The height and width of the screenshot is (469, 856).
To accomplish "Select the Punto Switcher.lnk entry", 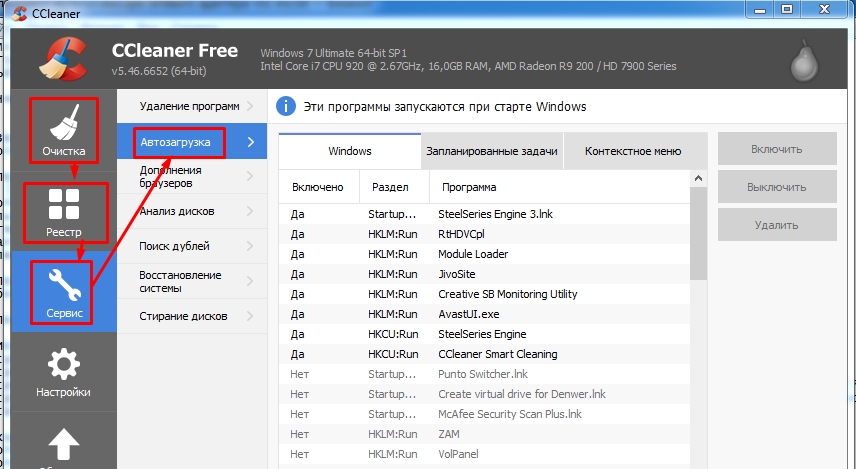I will tap(484, 374).
